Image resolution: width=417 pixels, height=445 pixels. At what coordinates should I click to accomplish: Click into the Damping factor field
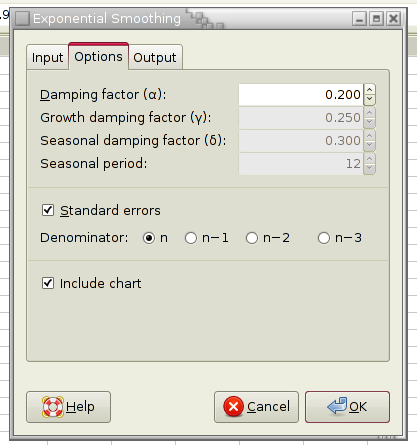coord(301,95)
